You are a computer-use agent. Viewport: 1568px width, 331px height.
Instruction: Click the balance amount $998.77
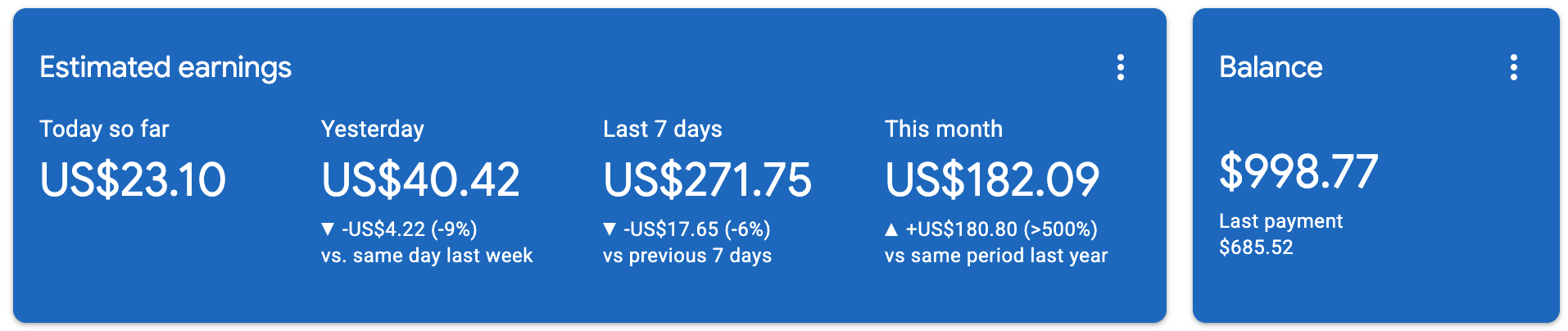tap(1298, 171)
